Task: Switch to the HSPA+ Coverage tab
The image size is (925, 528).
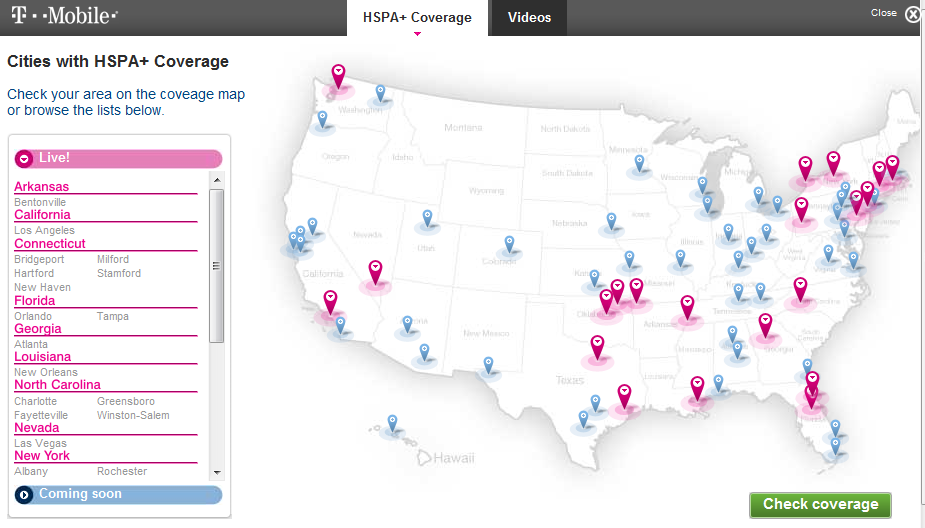Action: pos(417,18)
